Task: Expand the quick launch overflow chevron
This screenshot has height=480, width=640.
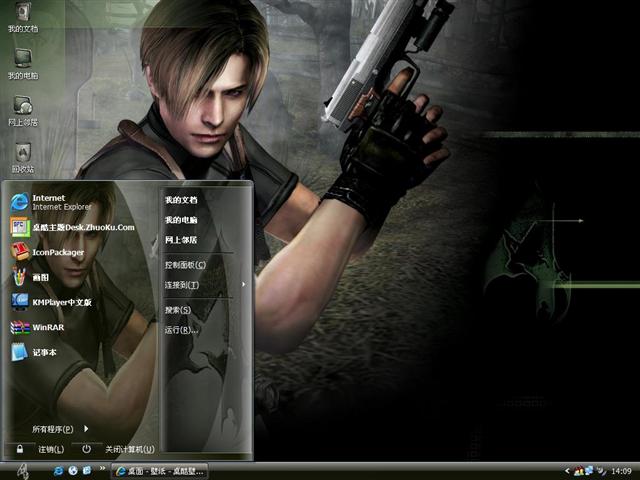Action: [102, 468]
